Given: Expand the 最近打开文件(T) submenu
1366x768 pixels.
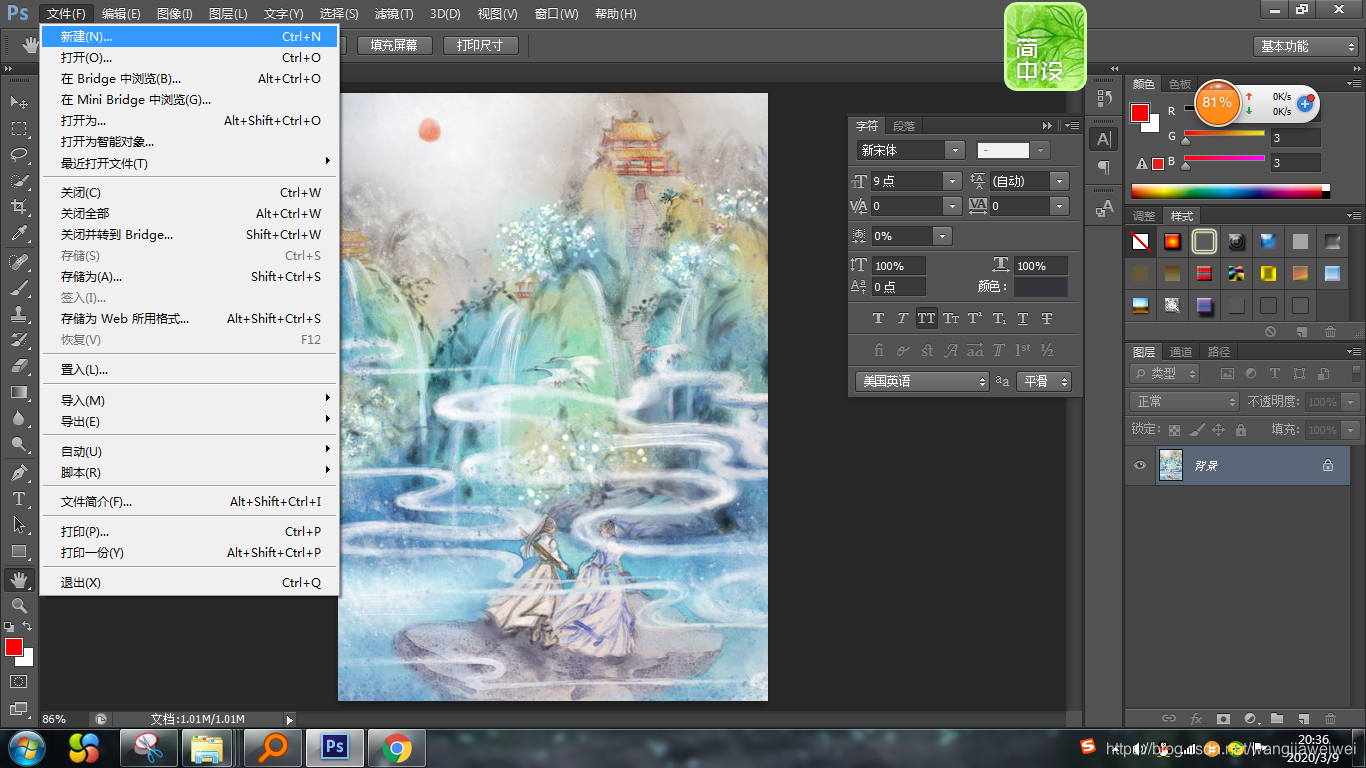Looking at the screenshot, I should tap(189, 163).
